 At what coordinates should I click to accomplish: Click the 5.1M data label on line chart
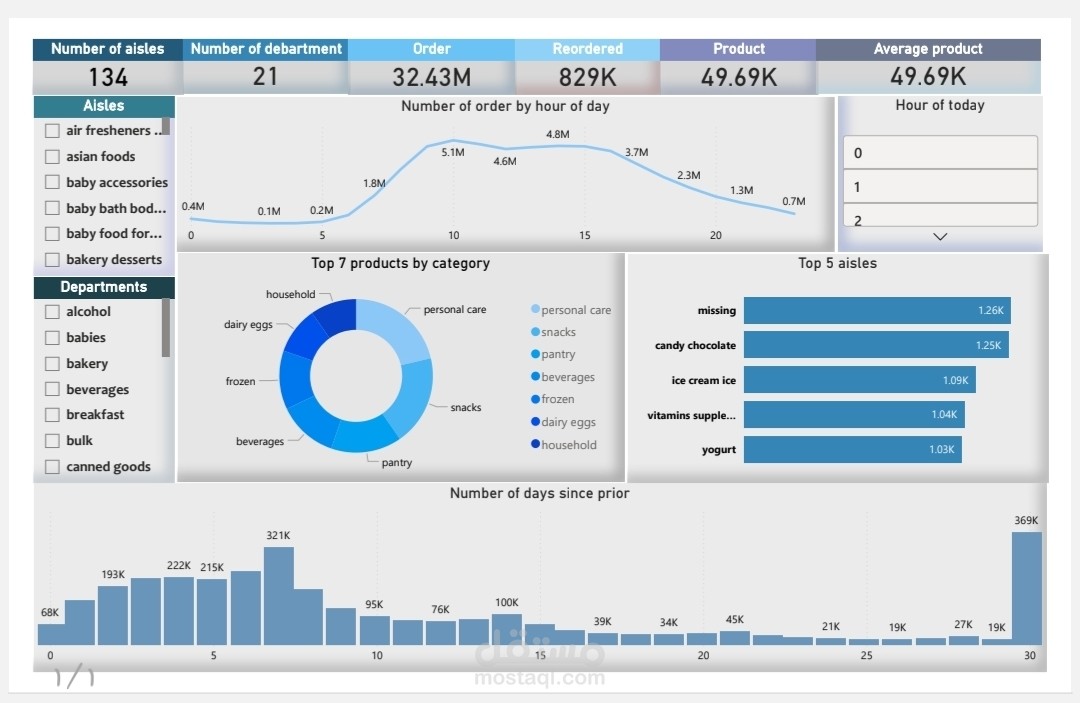coord(453,152)
